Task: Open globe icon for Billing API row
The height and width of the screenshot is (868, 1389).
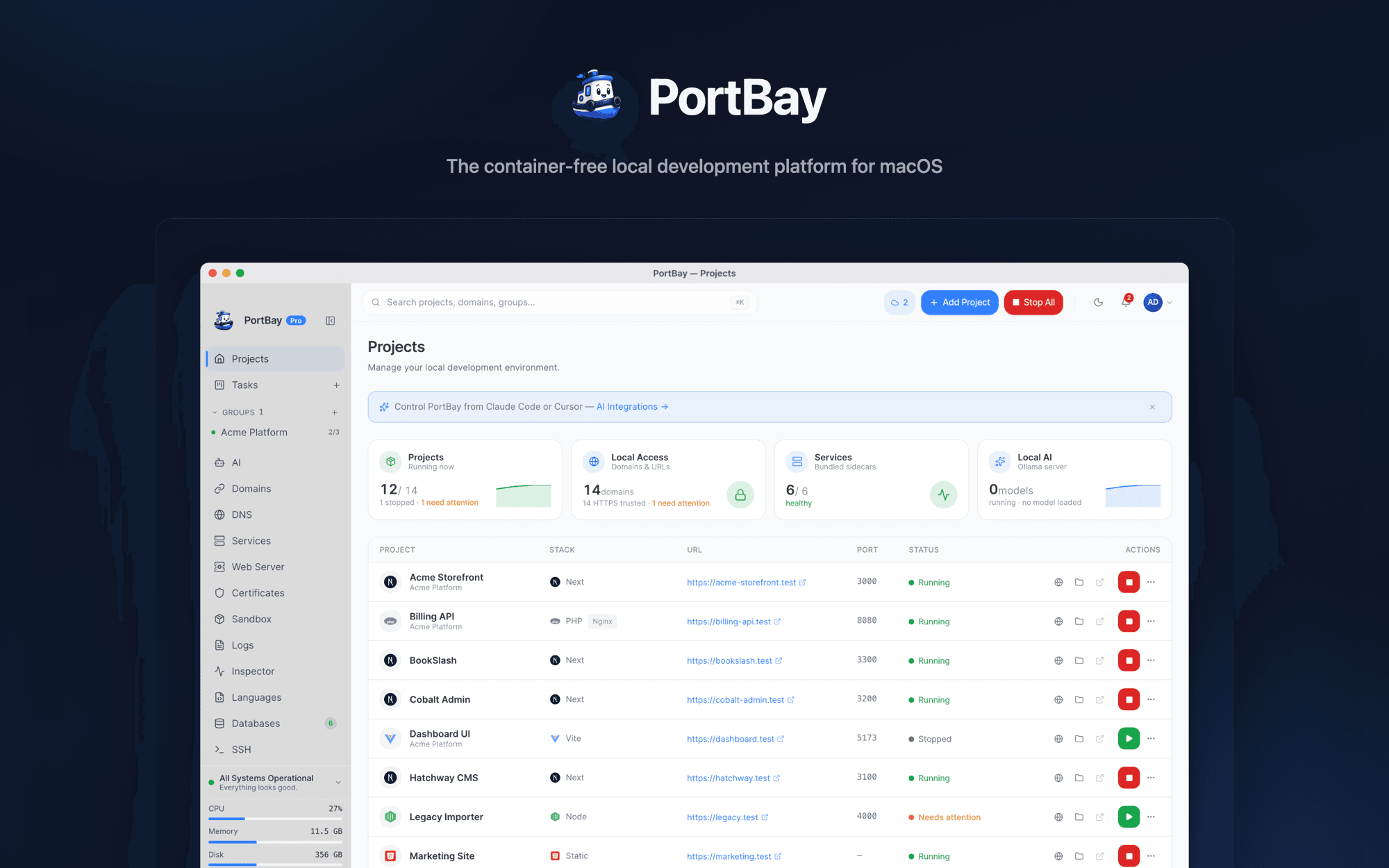Action: click(1058, 621)
